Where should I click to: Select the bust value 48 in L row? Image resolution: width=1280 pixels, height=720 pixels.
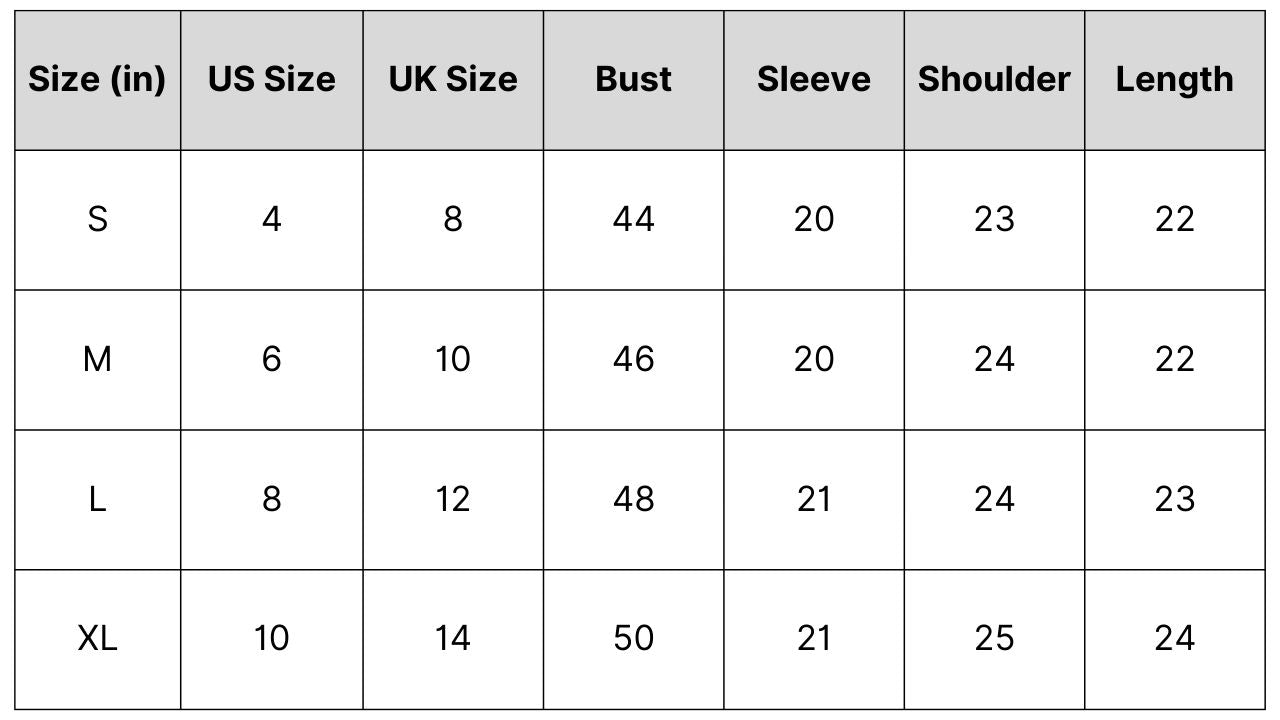(633, 499)
